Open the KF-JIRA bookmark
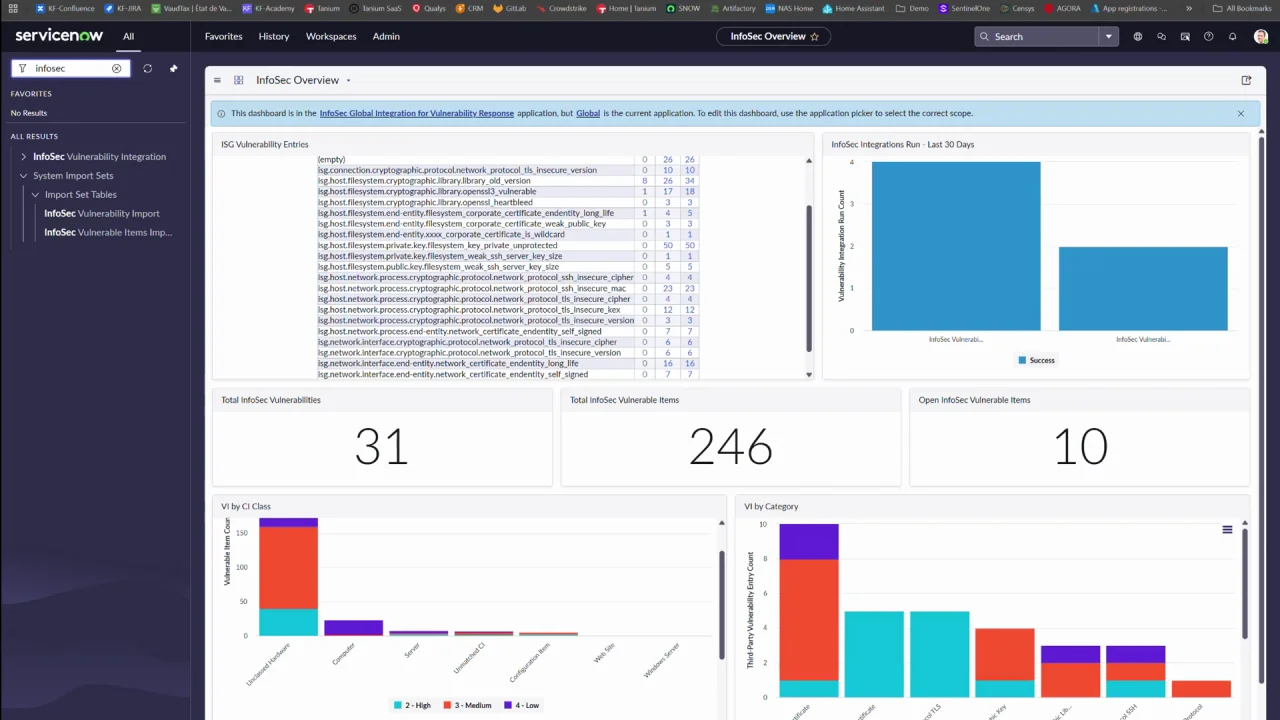1280x720 pixels. coord(123,8)
